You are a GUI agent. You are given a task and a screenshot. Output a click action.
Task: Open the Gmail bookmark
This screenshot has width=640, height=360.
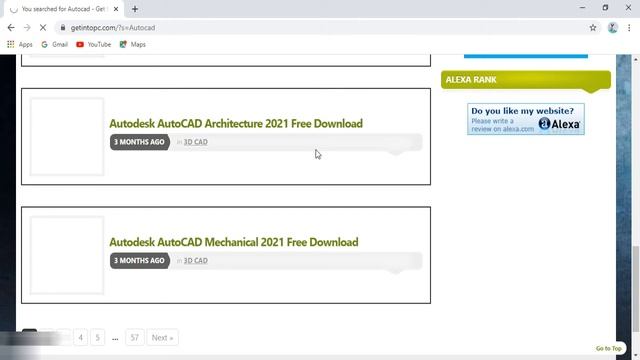[x=55, y=44]
